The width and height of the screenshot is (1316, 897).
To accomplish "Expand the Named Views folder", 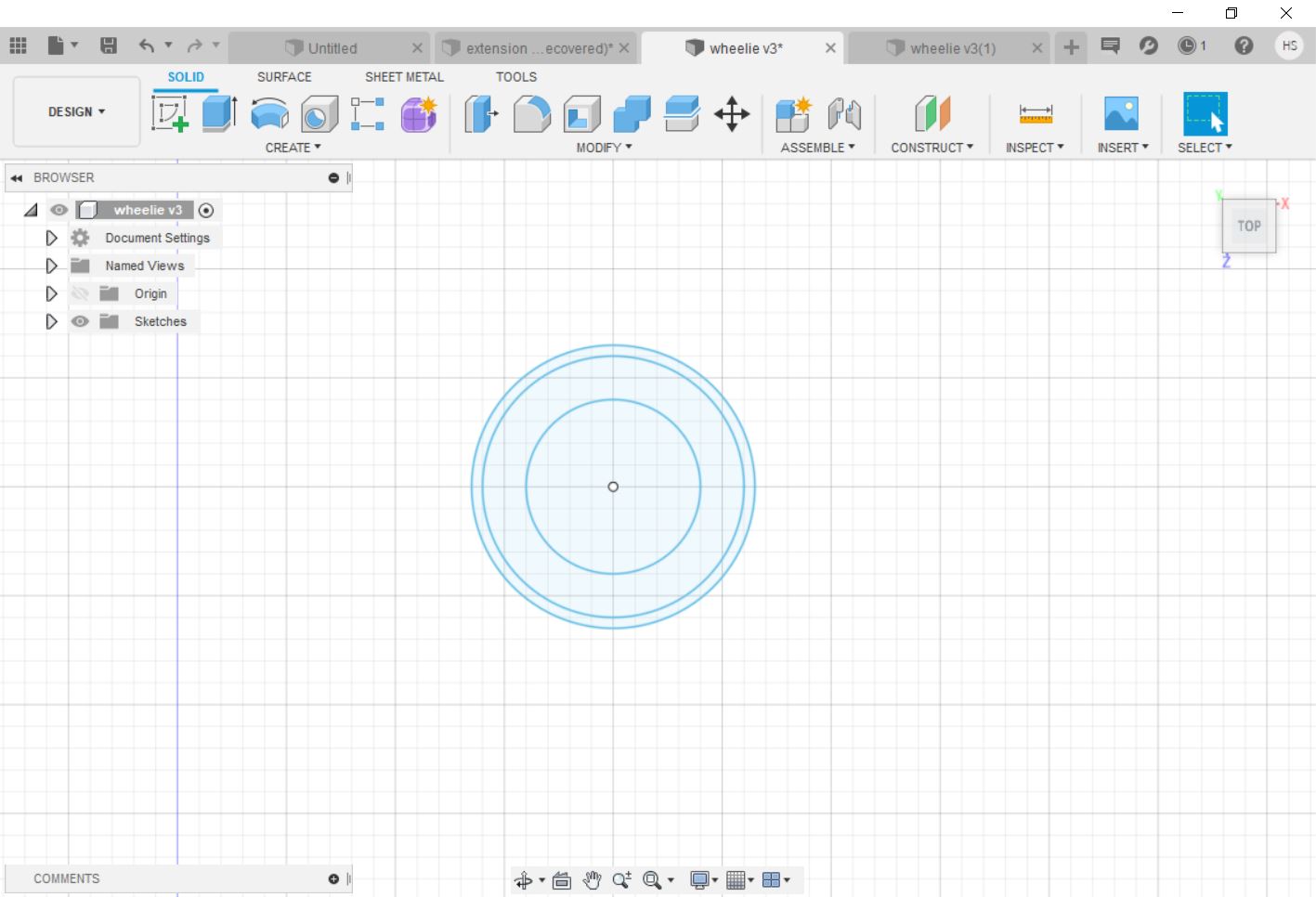I will (x=52, y=266).
